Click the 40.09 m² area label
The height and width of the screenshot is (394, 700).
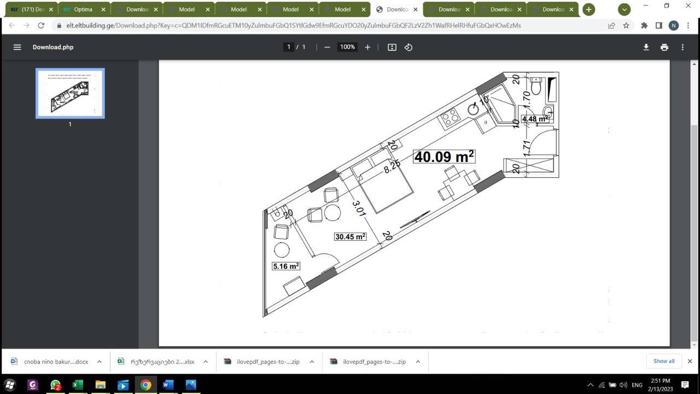click(444, 157)
